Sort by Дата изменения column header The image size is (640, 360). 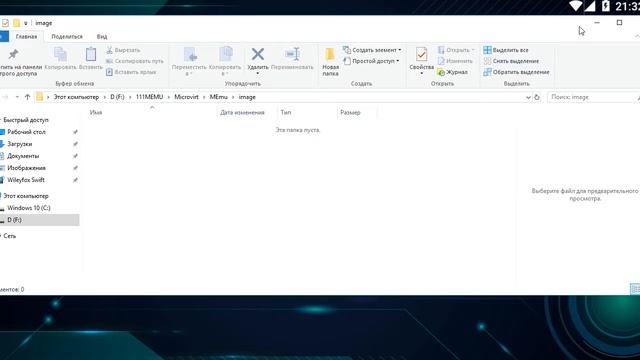(x=242, y=113)
